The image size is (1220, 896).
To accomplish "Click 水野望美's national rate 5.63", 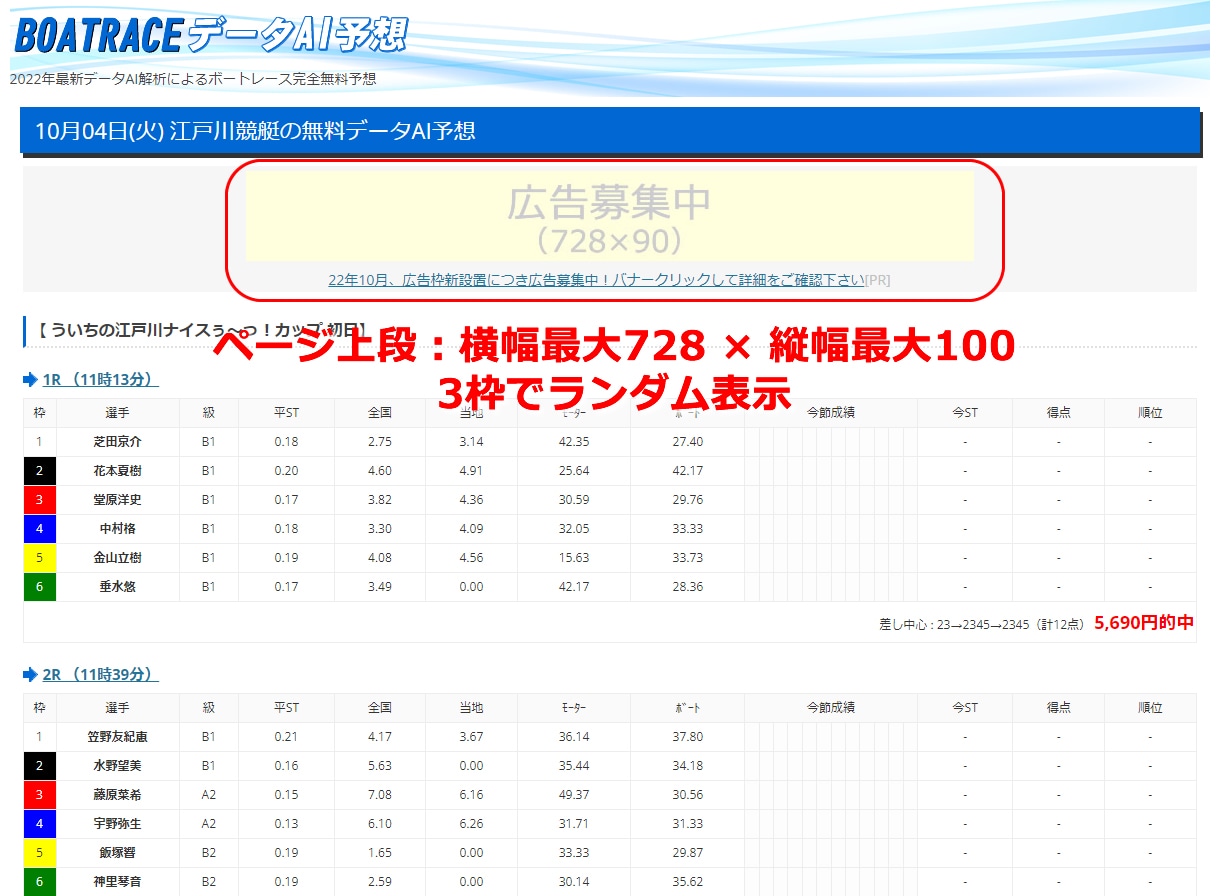I will point(379,765).
